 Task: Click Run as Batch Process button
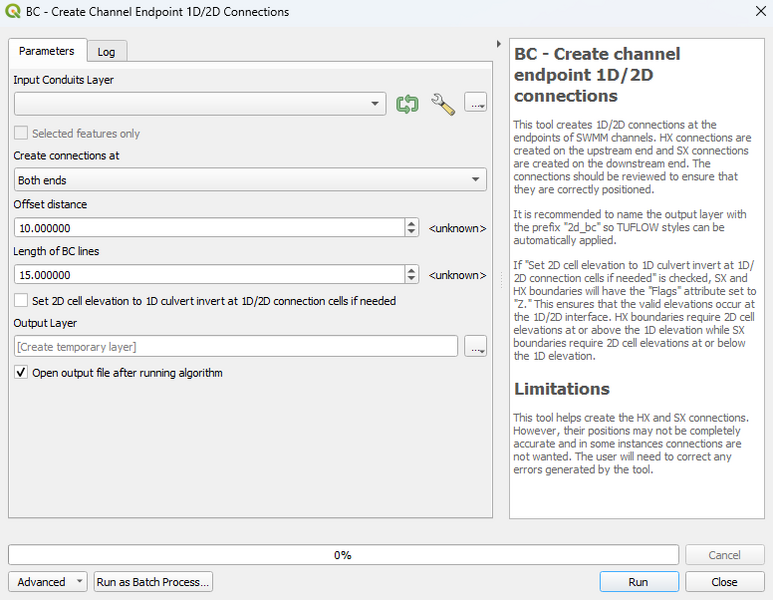coord(153,582)
